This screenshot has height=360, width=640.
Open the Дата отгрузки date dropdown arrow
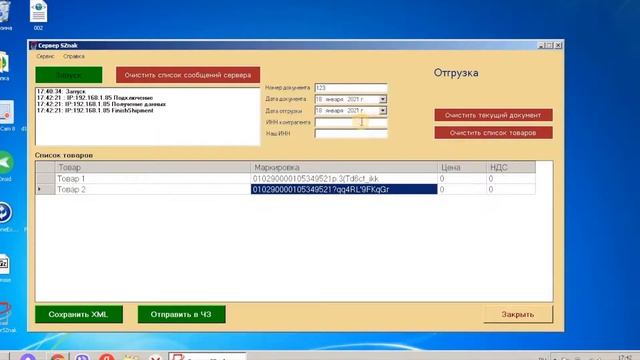383,111
